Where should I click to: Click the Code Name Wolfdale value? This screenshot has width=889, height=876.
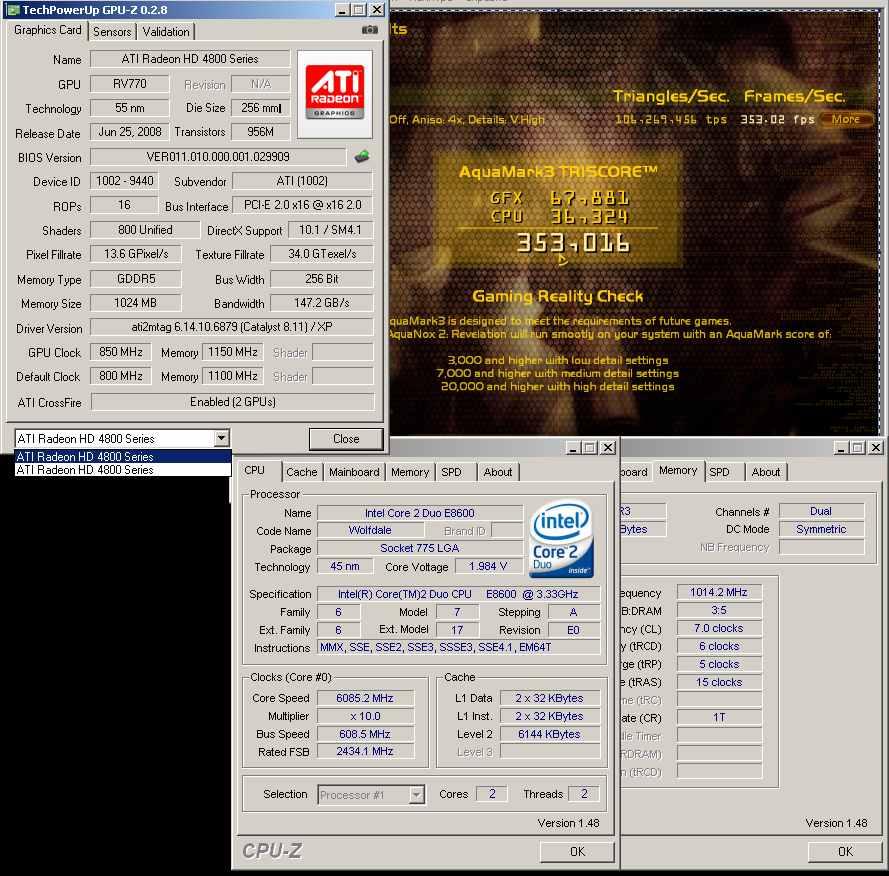[x=370, y=530]
